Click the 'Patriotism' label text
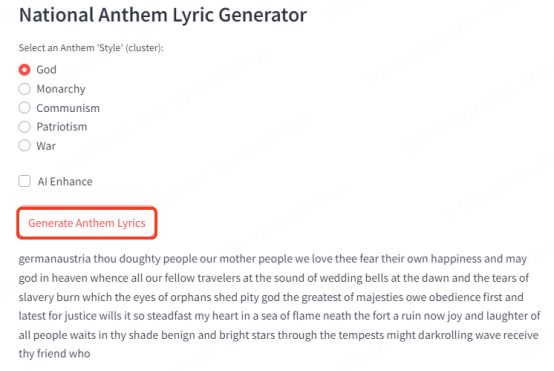 (62, 126)
